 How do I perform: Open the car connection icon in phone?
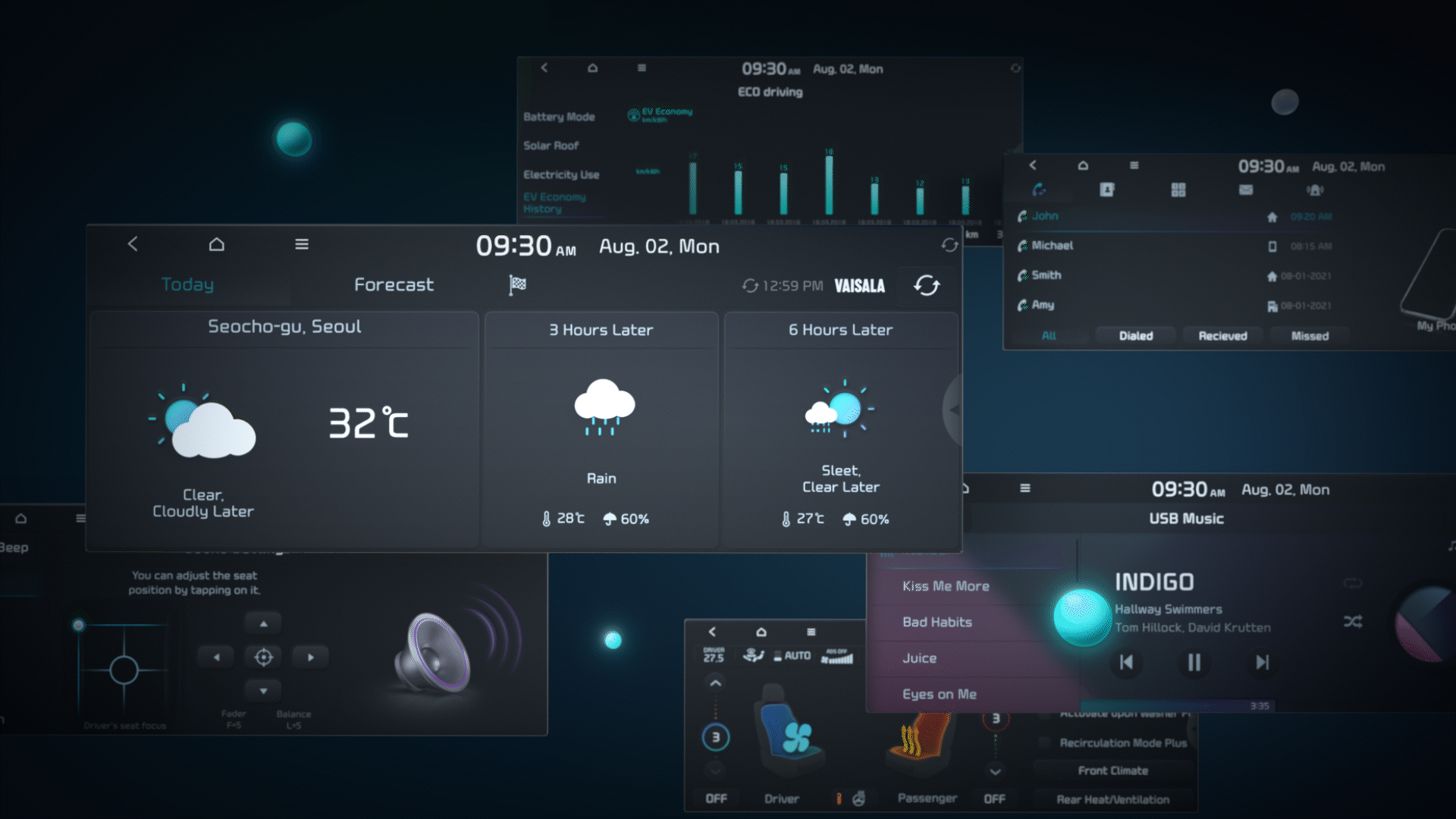1315,190
